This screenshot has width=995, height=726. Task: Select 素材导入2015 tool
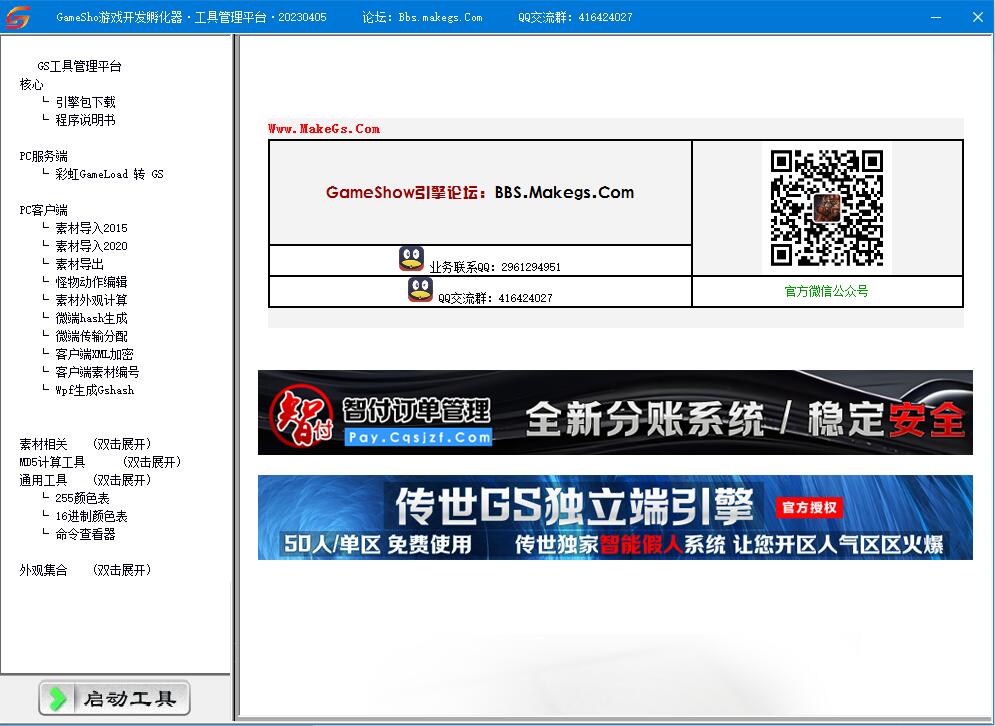click(91, 228)
